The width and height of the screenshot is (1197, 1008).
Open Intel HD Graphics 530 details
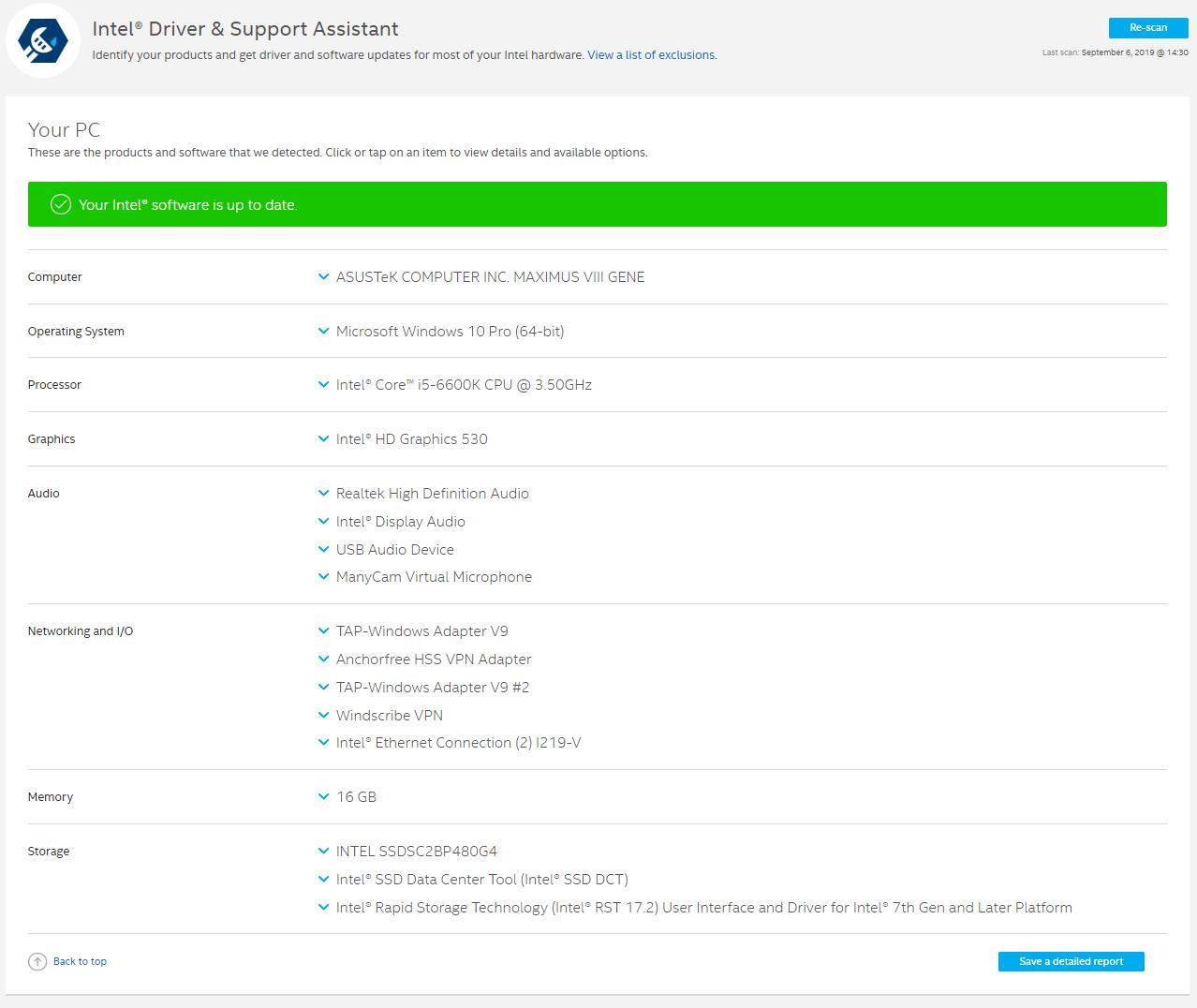tap(411, 439)
